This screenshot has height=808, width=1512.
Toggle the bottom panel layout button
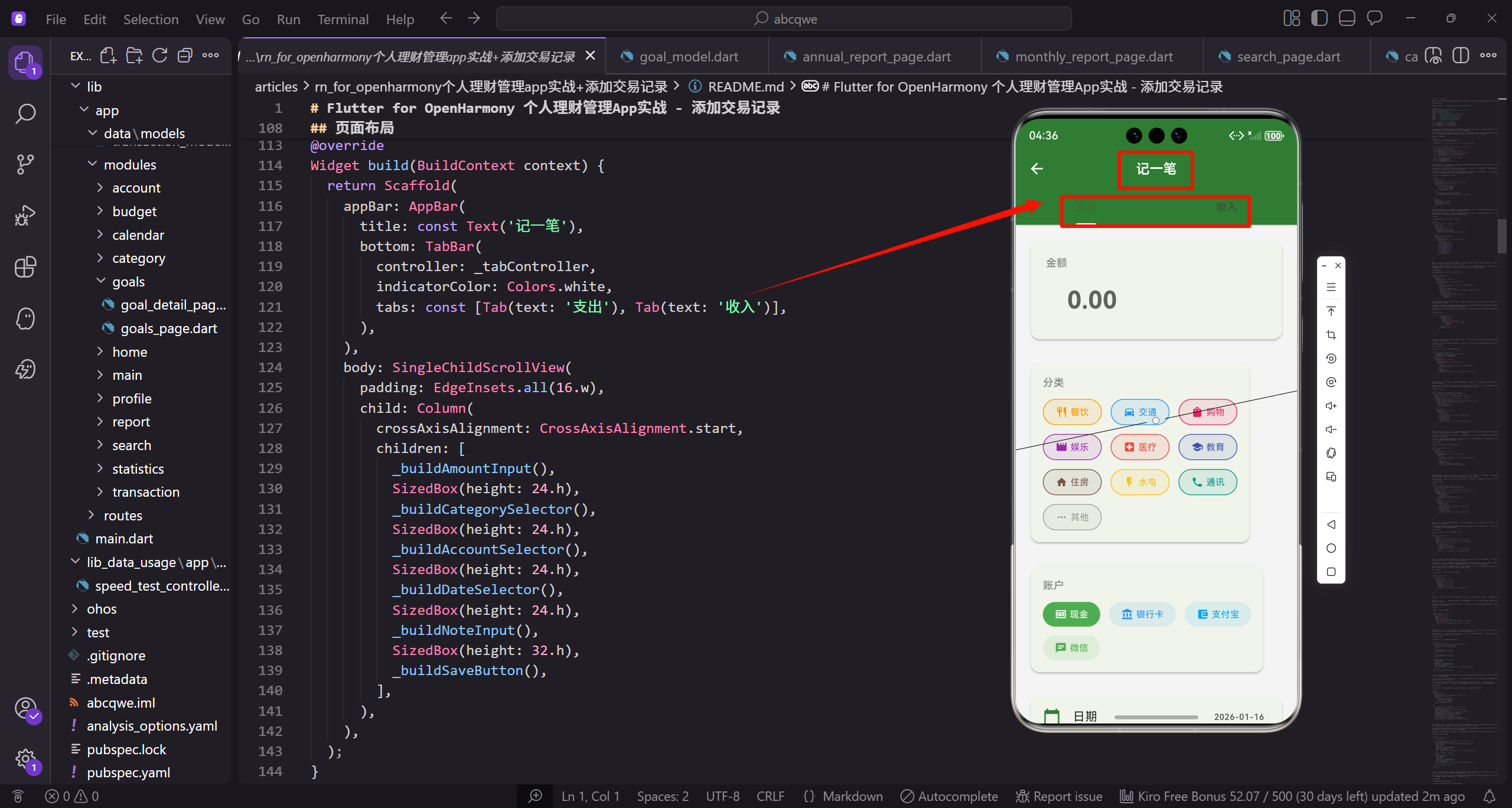1347,19
